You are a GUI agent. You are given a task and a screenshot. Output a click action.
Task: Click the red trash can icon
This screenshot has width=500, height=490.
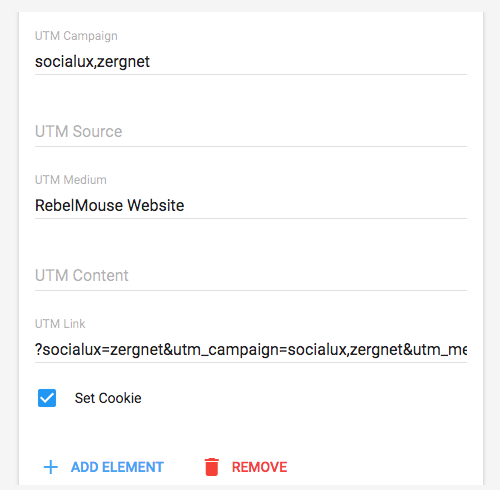click(x=212, y=467)
